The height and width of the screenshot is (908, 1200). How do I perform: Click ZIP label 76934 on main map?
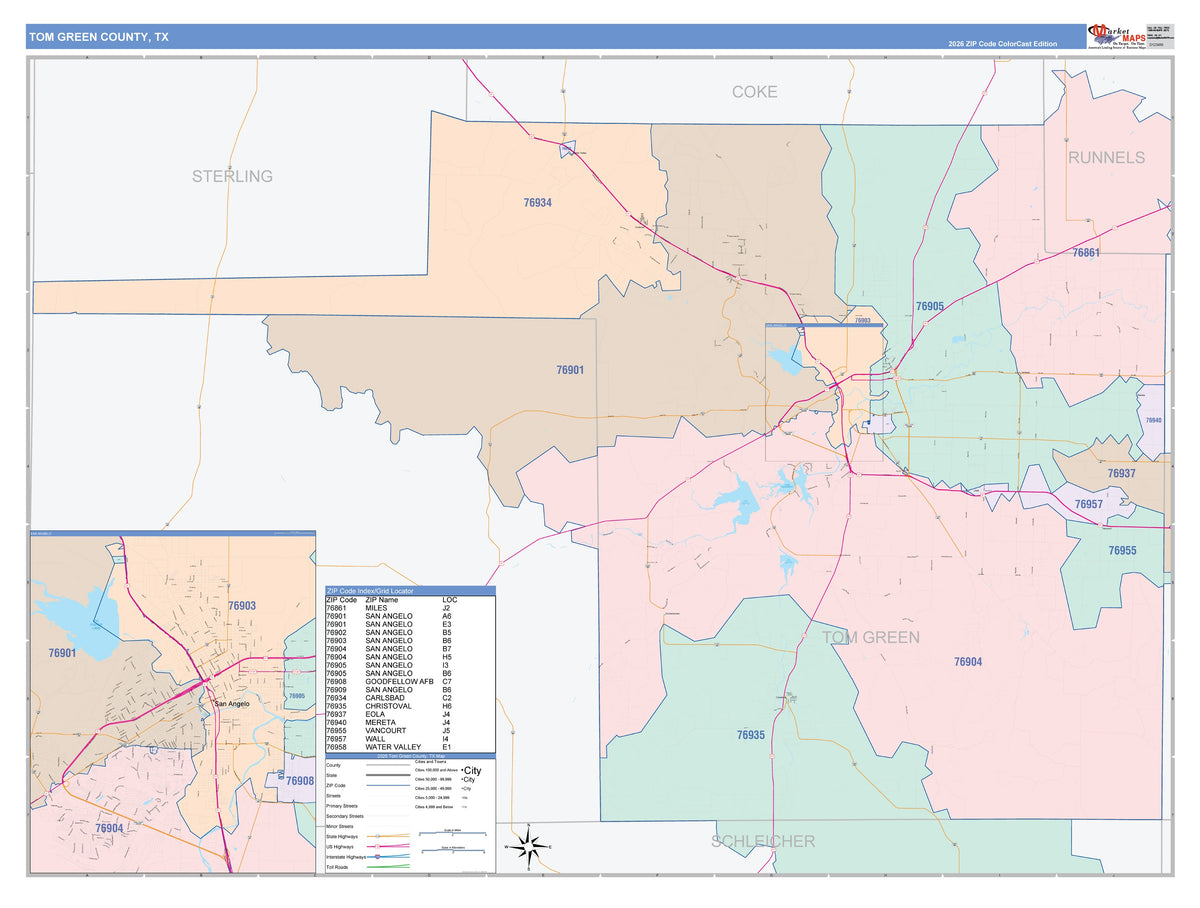point(537,202)
